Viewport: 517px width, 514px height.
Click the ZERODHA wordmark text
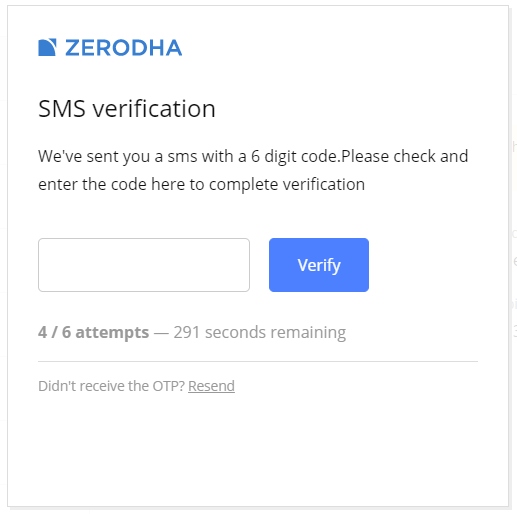(x=124, y=48)
